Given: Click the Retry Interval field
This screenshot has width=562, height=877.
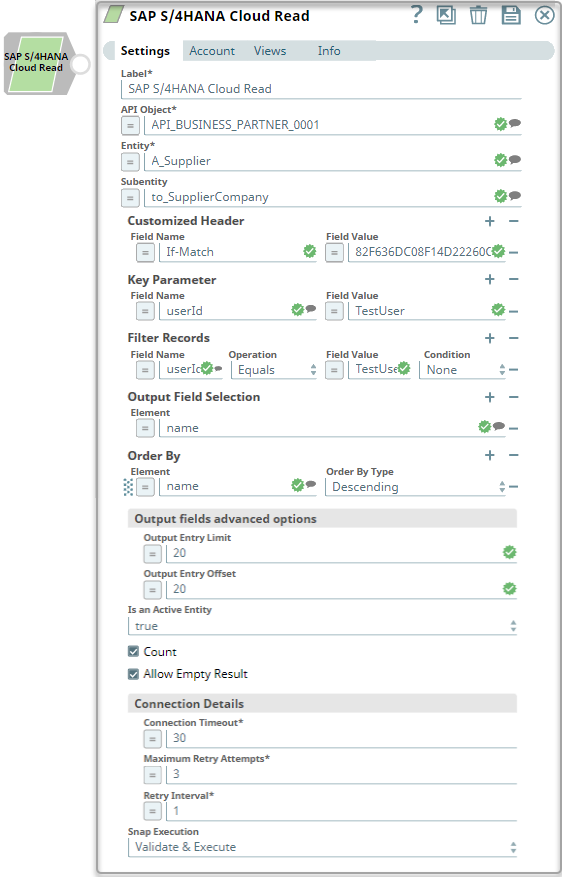Looking at the screenshot, I should [x=341, y=811].
